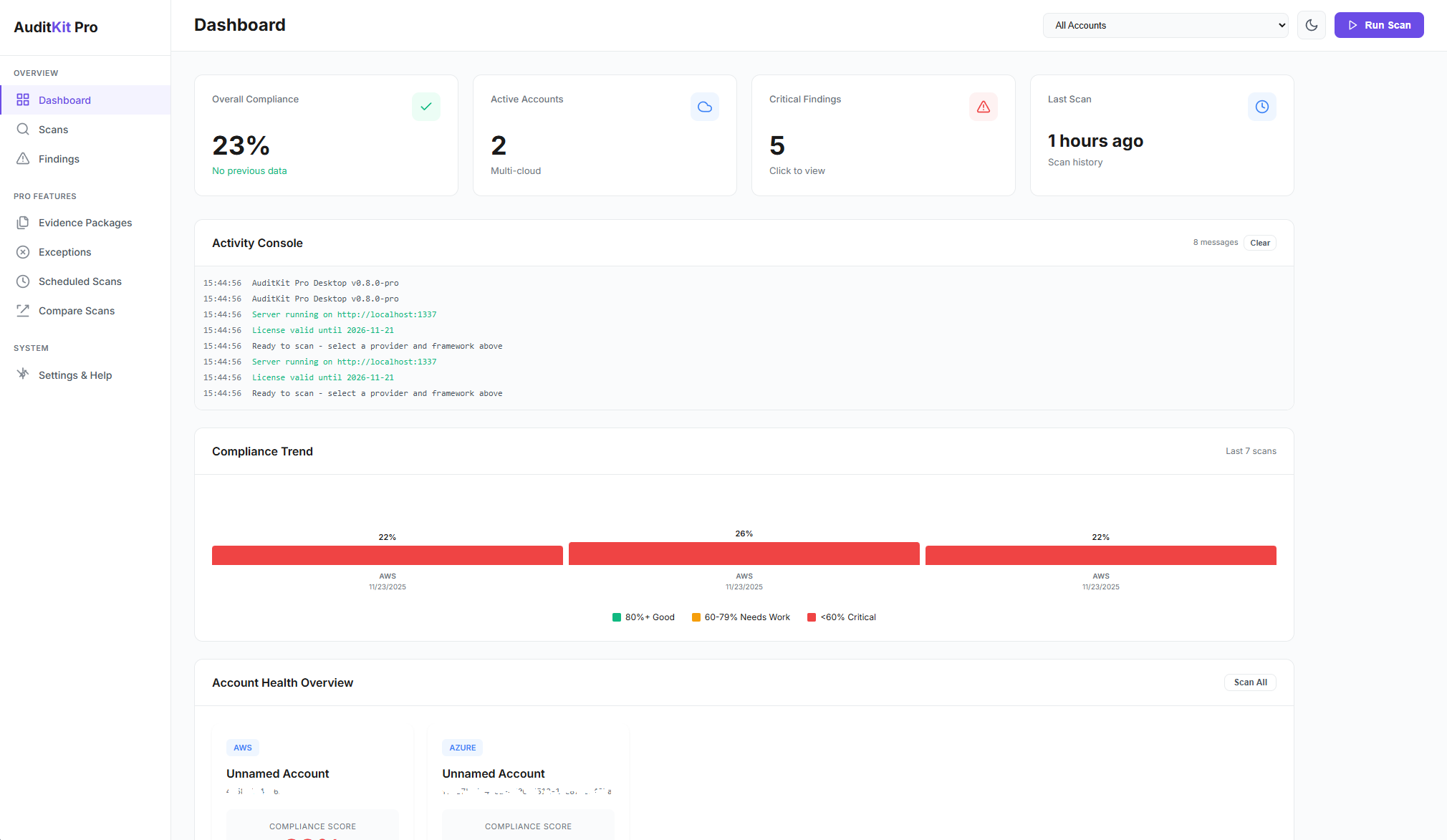Screen dimensions: 1447x840
Task: Click the red Critical Findings alert icon
Action: [x=983, y=107]
